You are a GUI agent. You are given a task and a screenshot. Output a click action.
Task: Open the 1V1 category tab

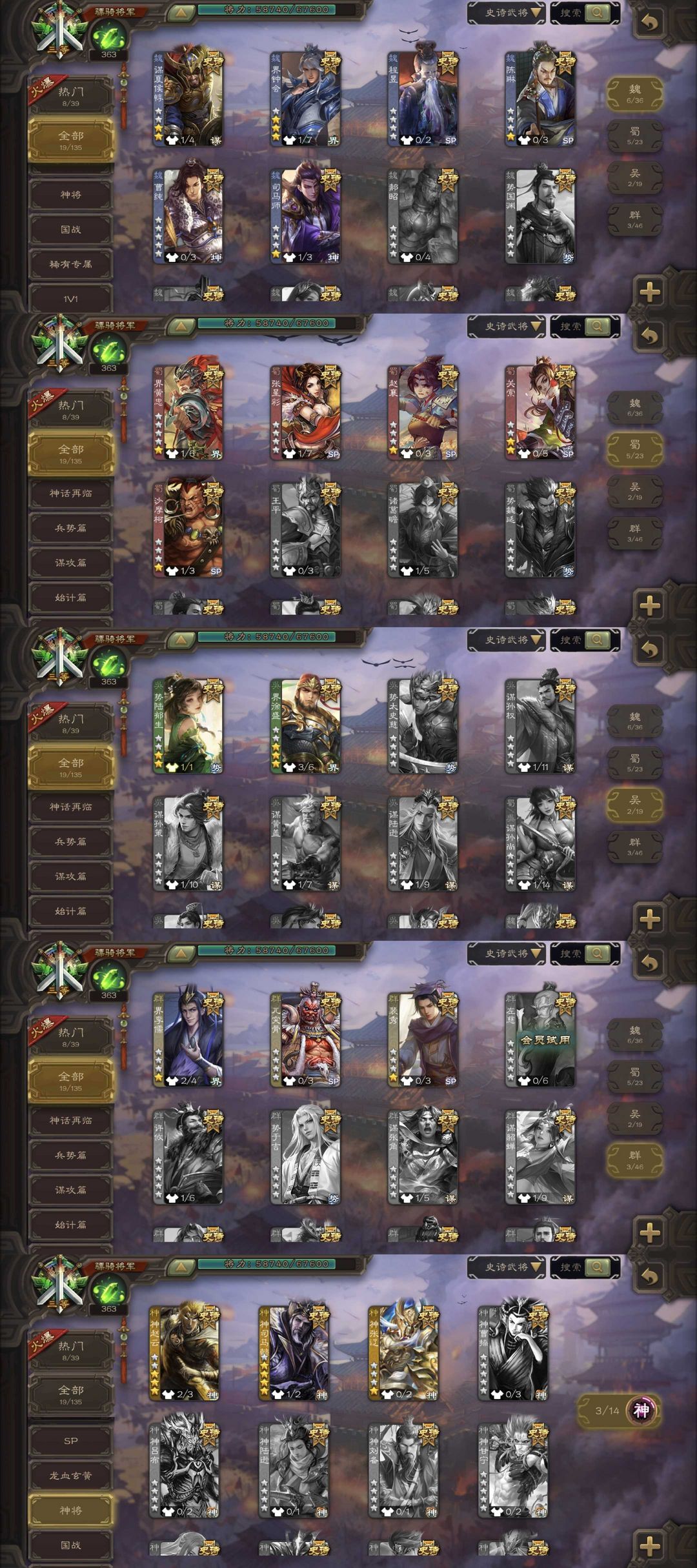71,299
